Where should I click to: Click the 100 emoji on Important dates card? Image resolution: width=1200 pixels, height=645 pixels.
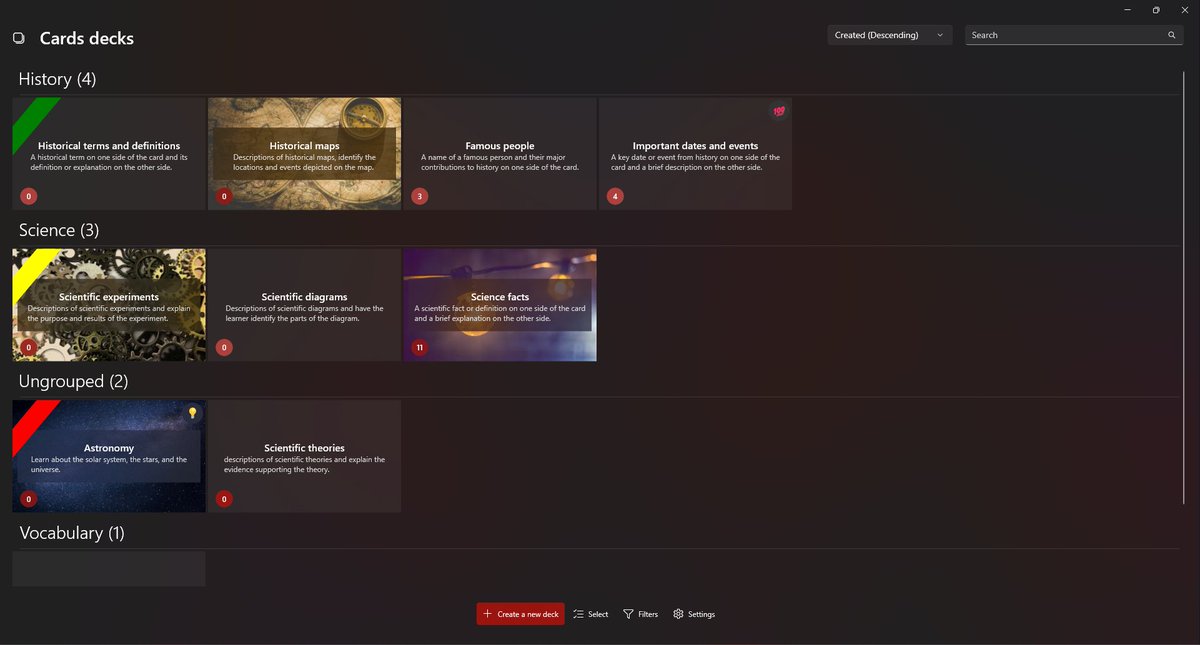click(779, 111)
